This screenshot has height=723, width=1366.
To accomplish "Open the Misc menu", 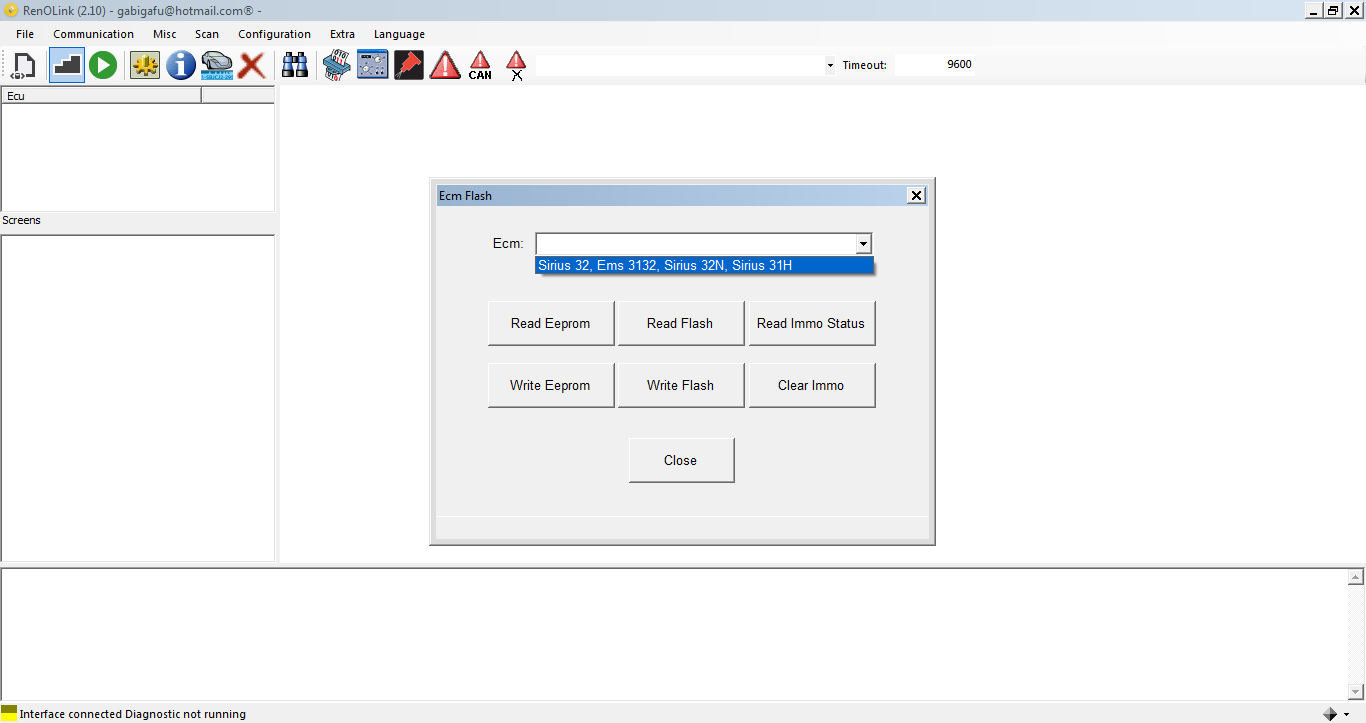I will tap(165, 34).
